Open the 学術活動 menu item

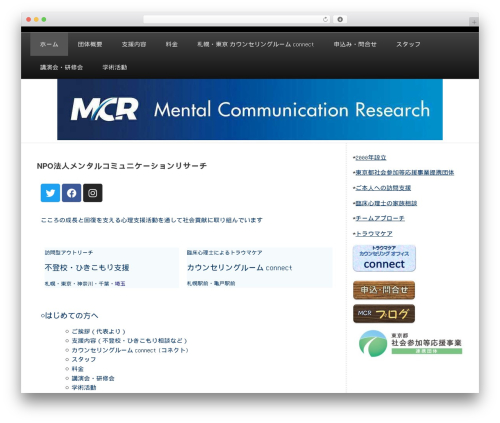click(115, 67)
